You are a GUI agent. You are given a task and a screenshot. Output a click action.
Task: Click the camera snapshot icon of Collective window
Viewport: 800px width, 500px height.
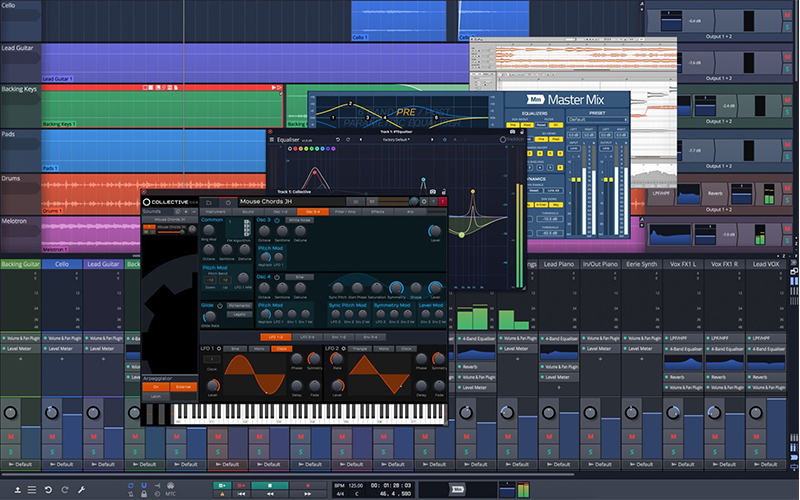(433, 192)
